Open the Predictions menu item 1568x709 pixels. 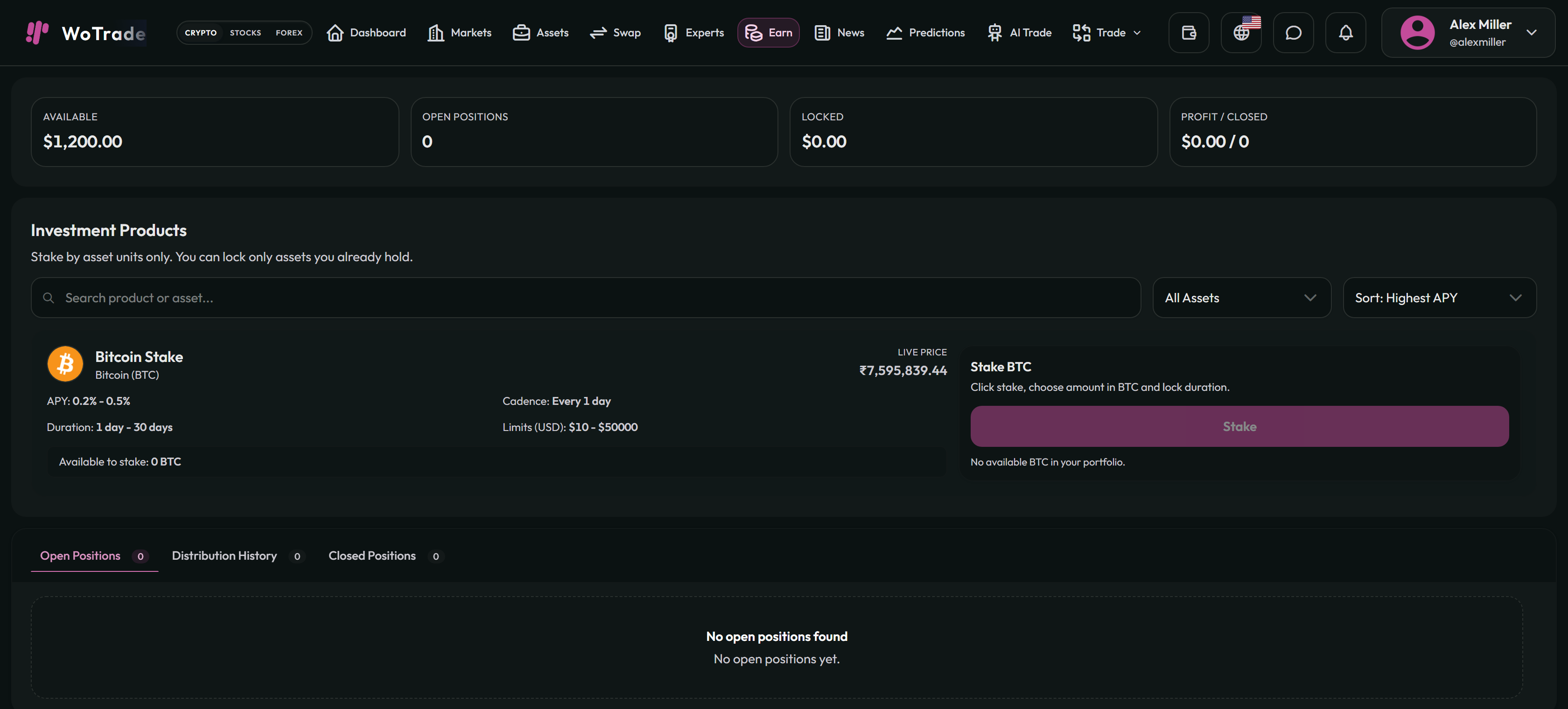coord(925,33)
